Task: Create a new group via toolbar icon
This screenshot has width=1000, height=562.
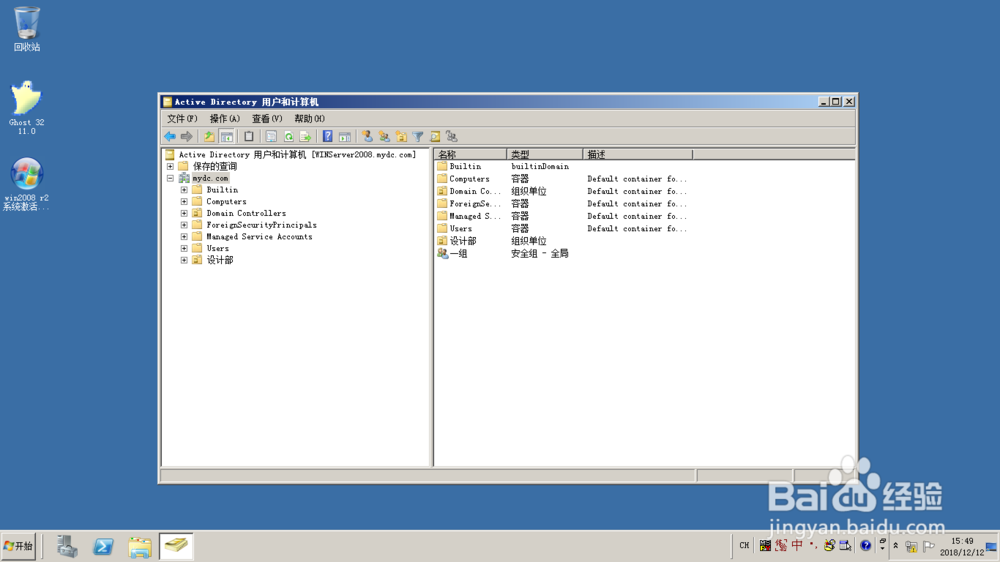Action: 384,137
